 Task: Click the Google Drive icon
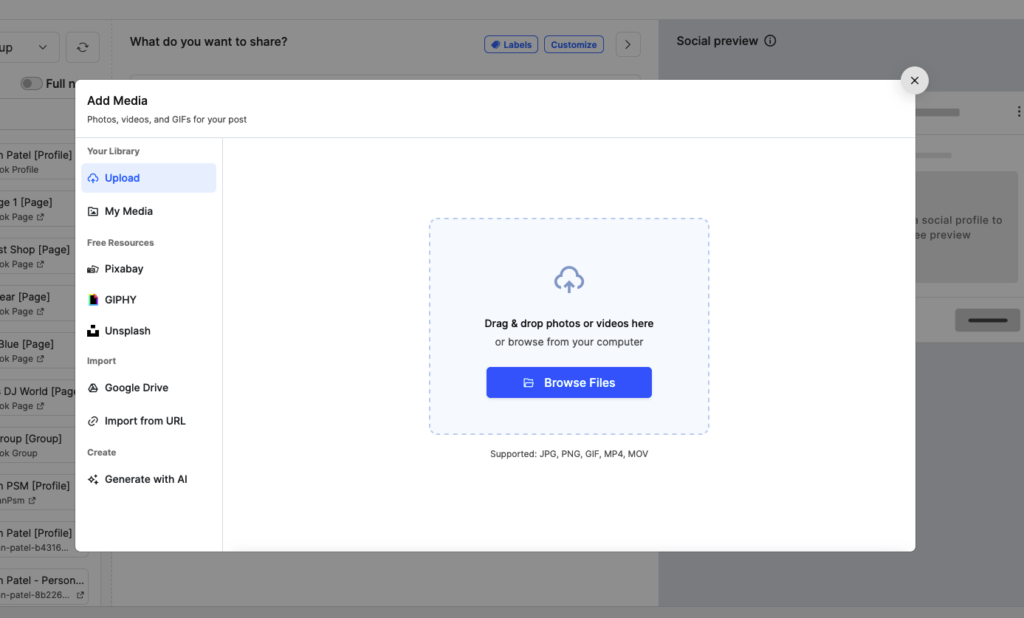click(x=93, y=388)
